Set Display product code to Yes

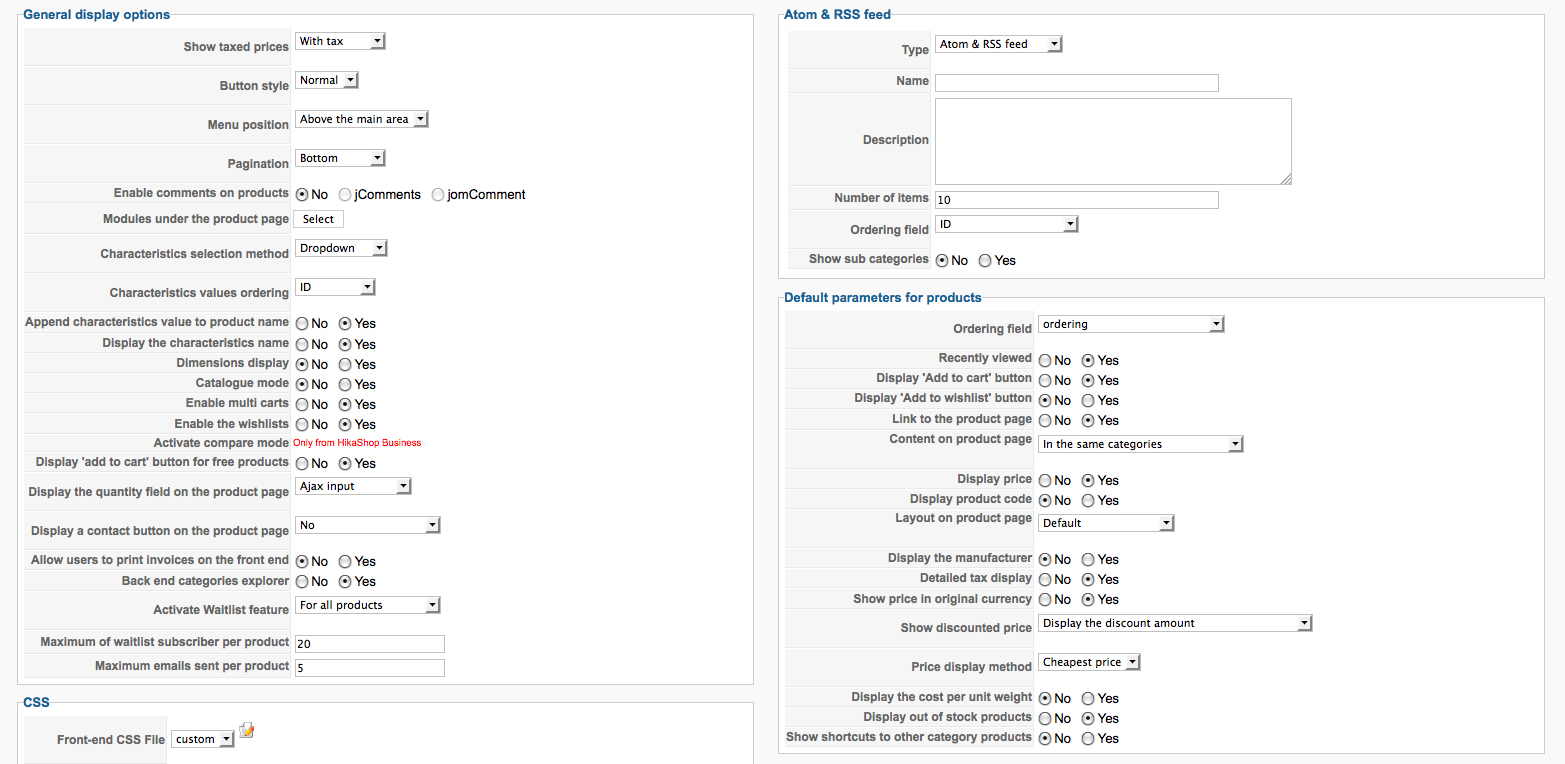coord(1088,500)
